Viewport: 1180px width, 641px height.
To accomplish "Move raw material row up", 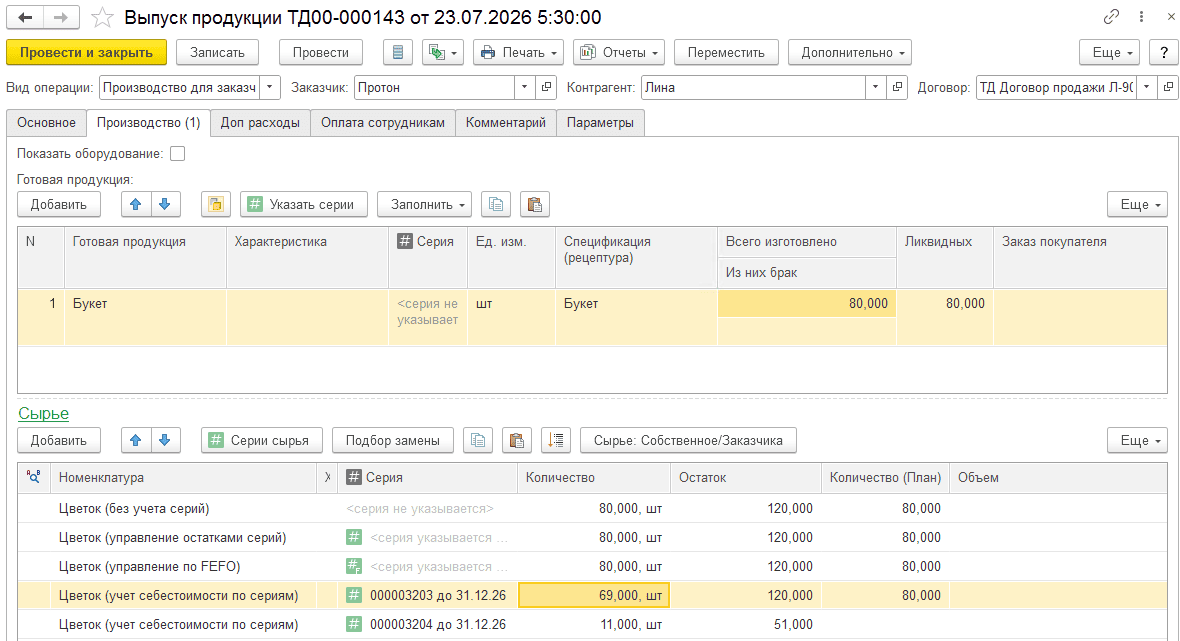I will [x=135, y=441].
